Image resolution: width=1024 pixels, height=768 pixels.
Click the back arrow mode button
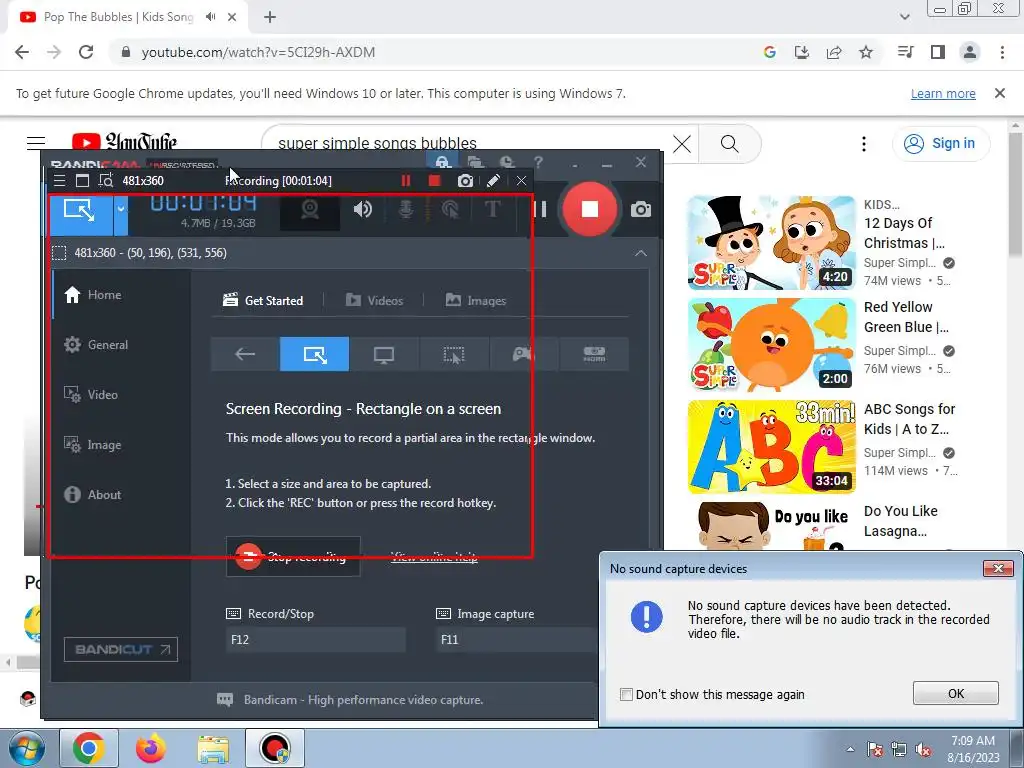click(x=245, y=354)
